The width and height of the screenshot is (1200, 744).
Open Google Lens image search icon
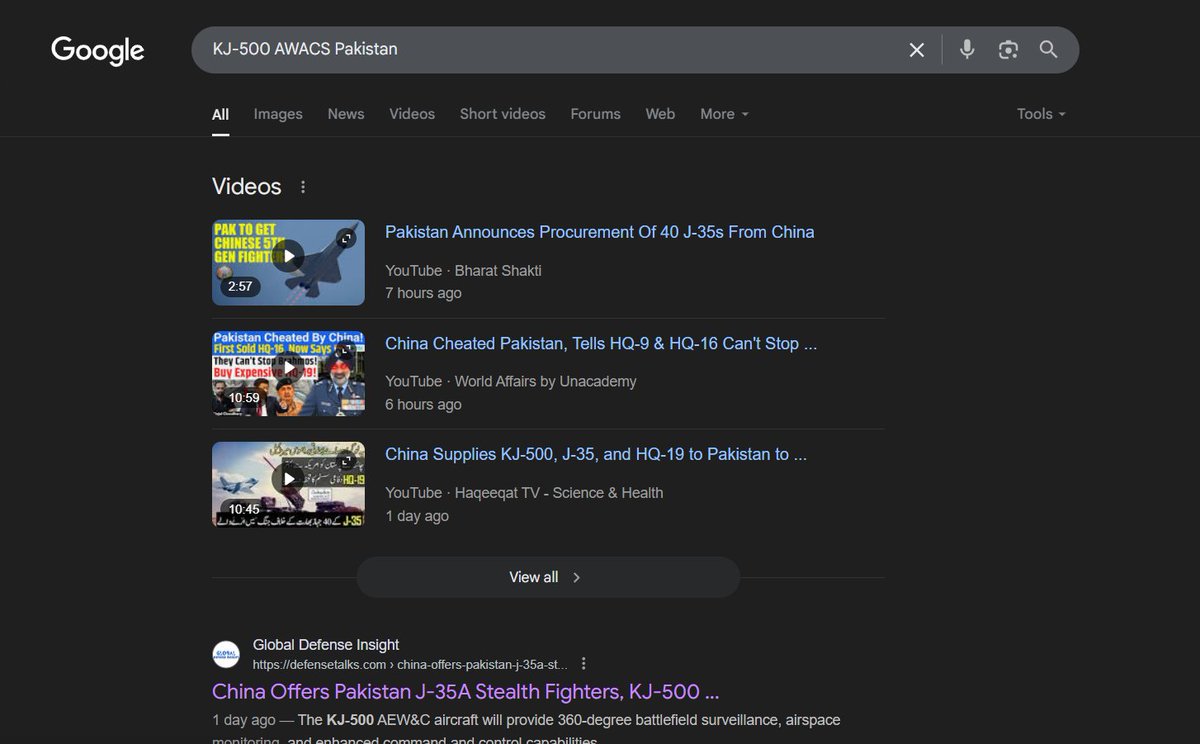[1008, 49]
